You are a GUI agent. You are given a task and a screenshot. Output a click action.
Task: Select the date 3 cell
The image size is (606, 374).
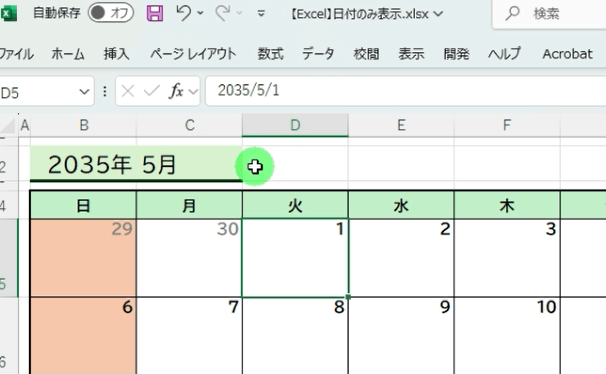[x=507, y=258]
